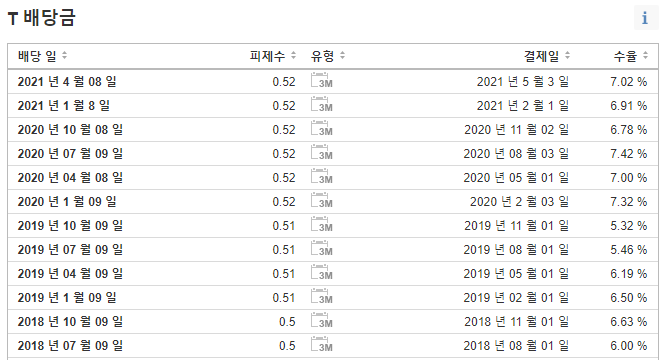Click yield value 6.50 %

click(x=629, y=298)
